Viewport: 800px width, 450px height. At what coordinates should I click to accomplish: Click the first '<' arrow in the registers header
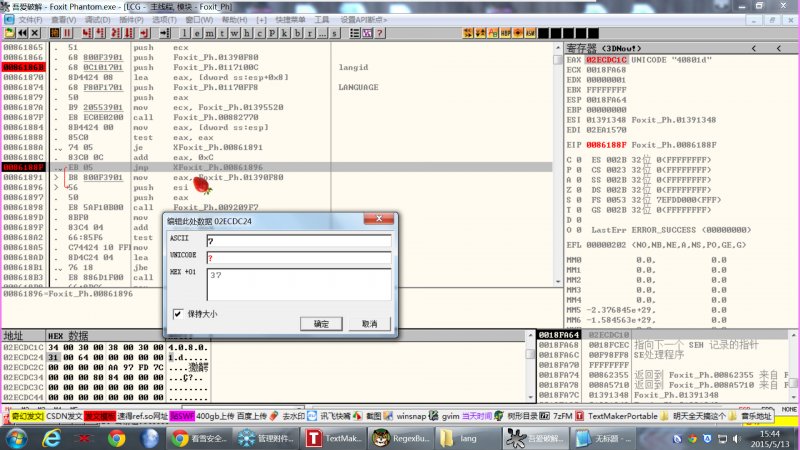click(754, 48)
